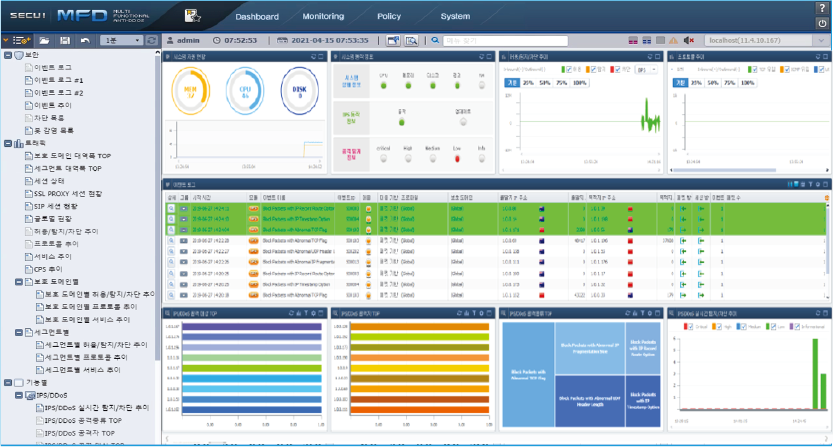Click the refresh button beside interval dropdown

click(x=152, y=40)
